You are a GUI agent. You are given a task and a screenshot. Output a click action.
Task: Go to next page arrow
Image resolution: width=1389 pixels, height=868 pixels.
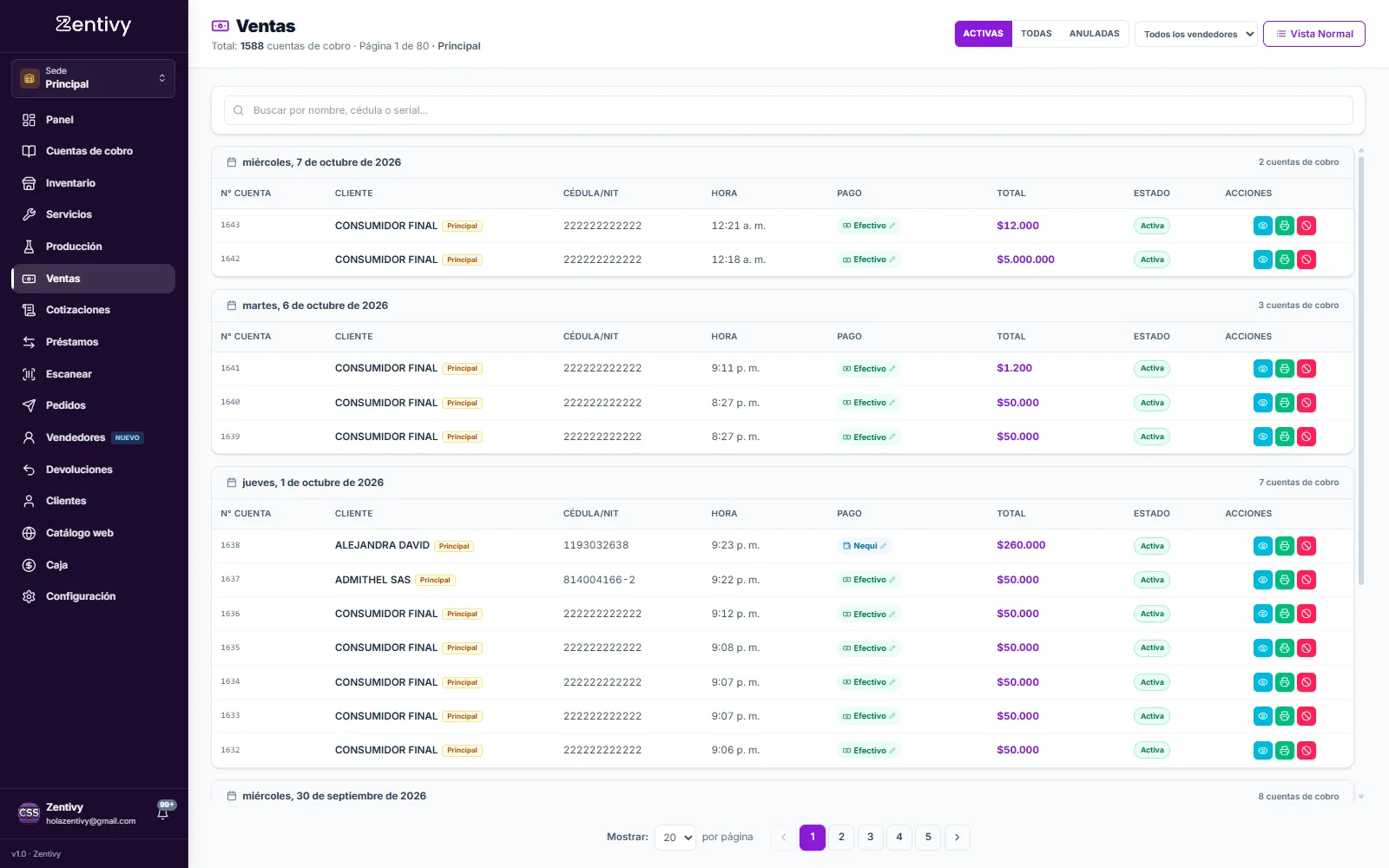coord(957,838)
